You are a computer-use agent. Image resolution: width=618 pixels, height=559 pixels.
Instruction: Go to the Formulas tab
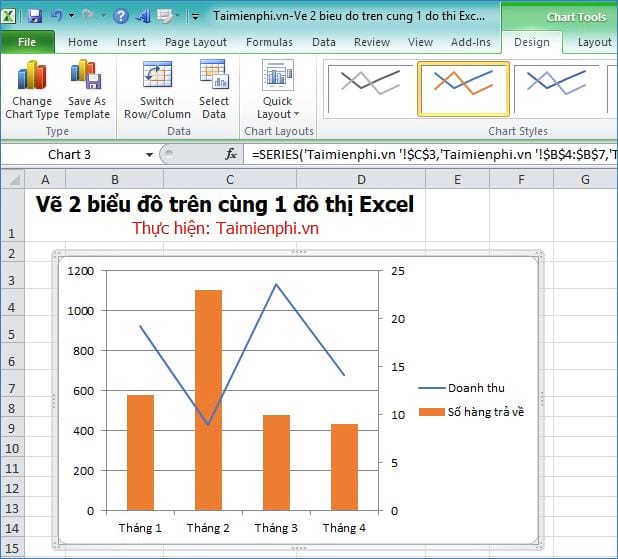click(269, 42)
